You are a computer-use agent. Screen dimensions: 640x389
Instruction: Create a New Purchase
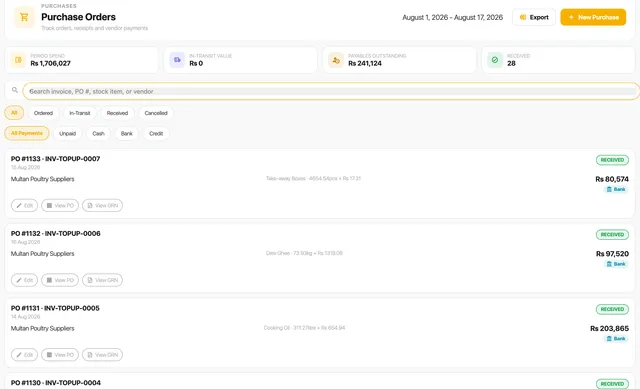(x=593, y=17)
